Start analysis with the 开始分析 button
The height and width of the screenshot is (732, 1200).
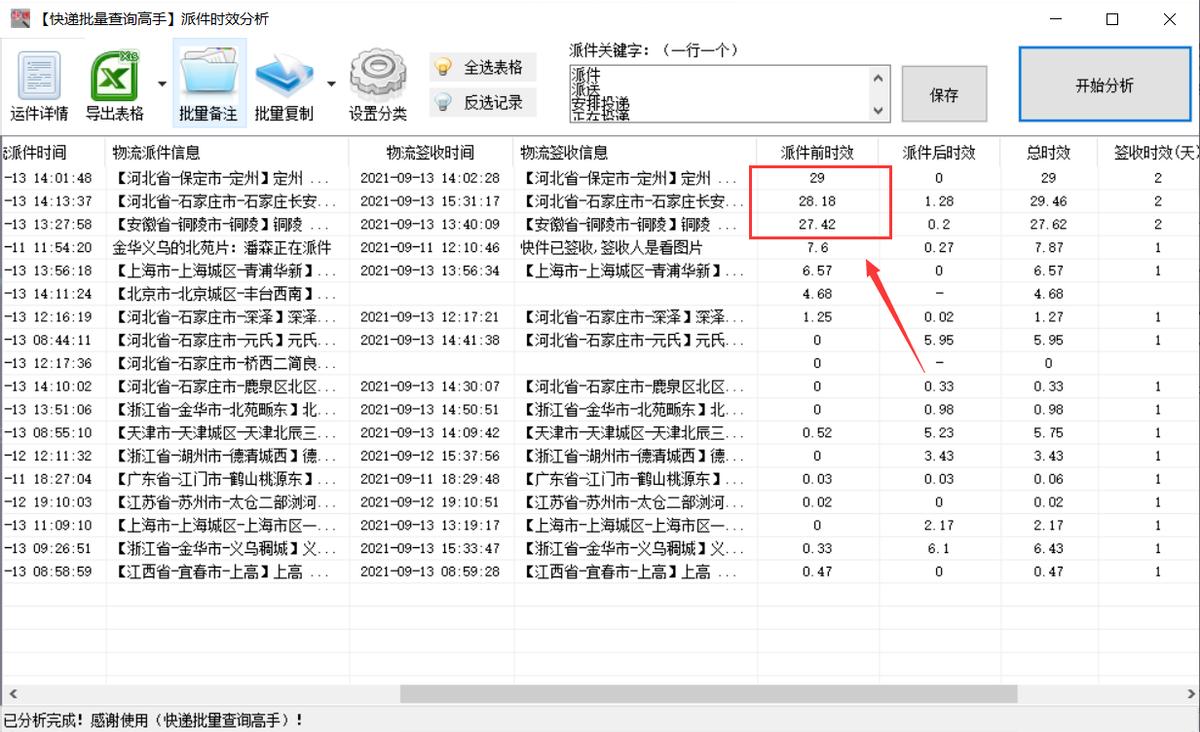(1104, 84)
